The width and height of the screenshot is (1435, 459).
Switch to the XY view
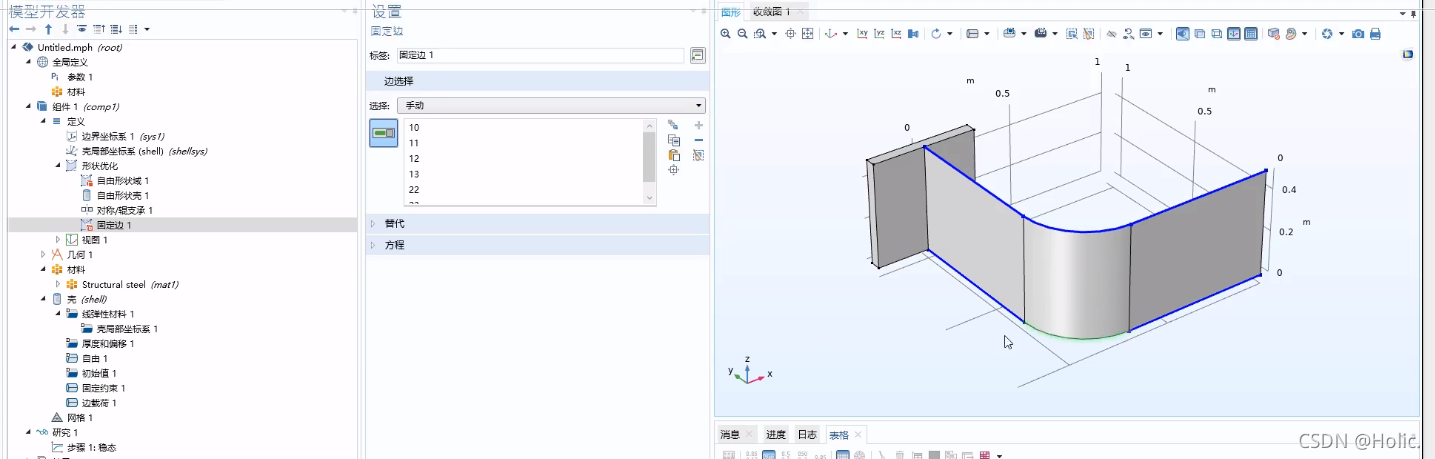[862, 33]
